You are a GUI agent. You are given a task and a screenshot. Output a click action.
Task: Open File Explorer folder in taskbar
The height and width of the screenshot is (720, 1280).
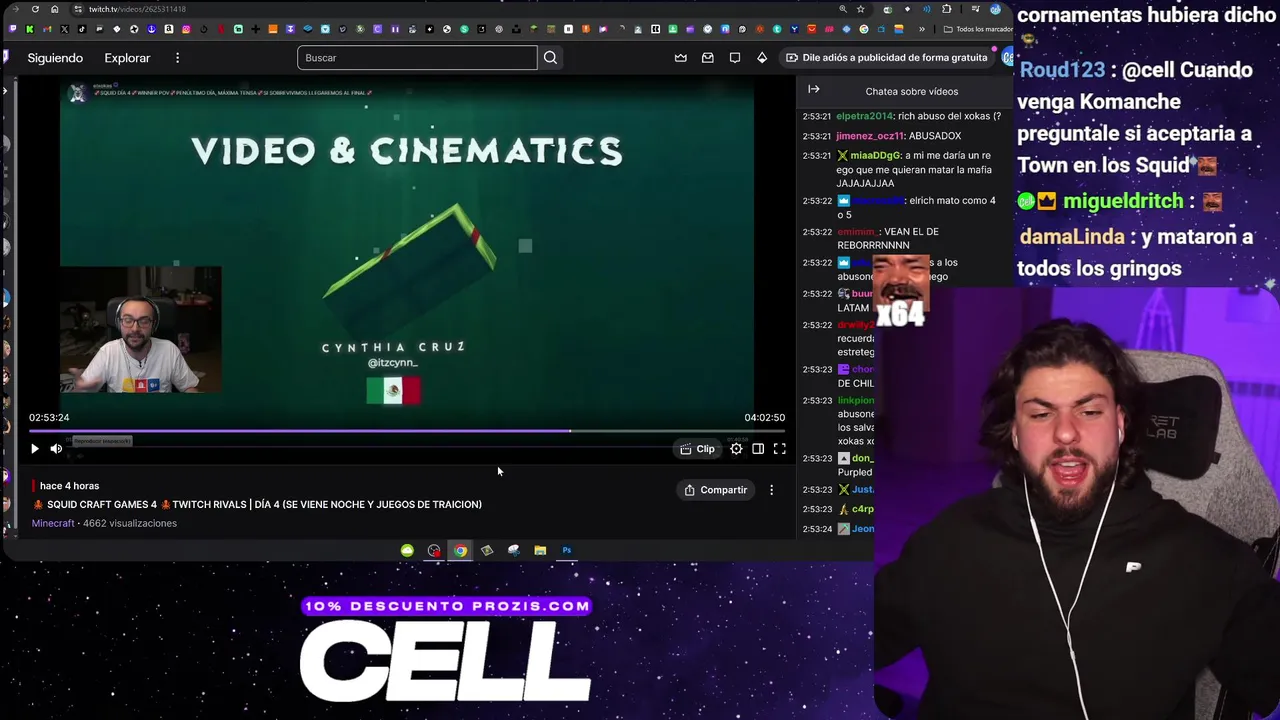pyautogui.click(x=540, y=550)
